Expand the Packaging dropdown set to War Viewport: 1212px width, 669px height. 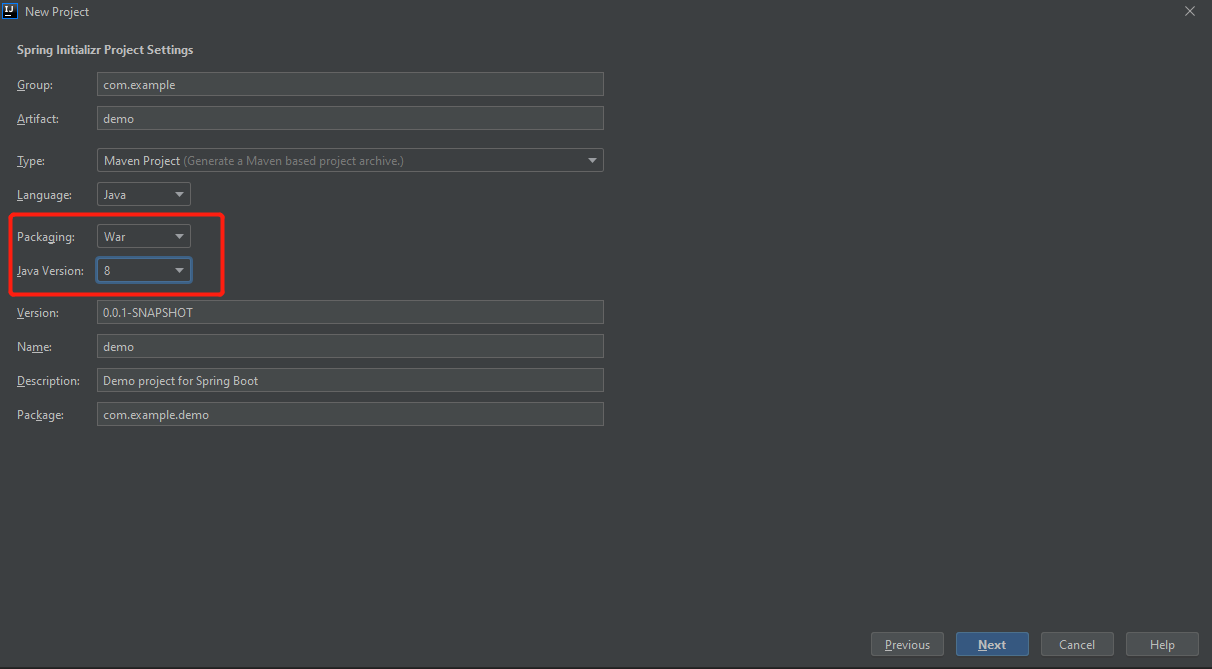pyautogui.click(x=144, y=237)
